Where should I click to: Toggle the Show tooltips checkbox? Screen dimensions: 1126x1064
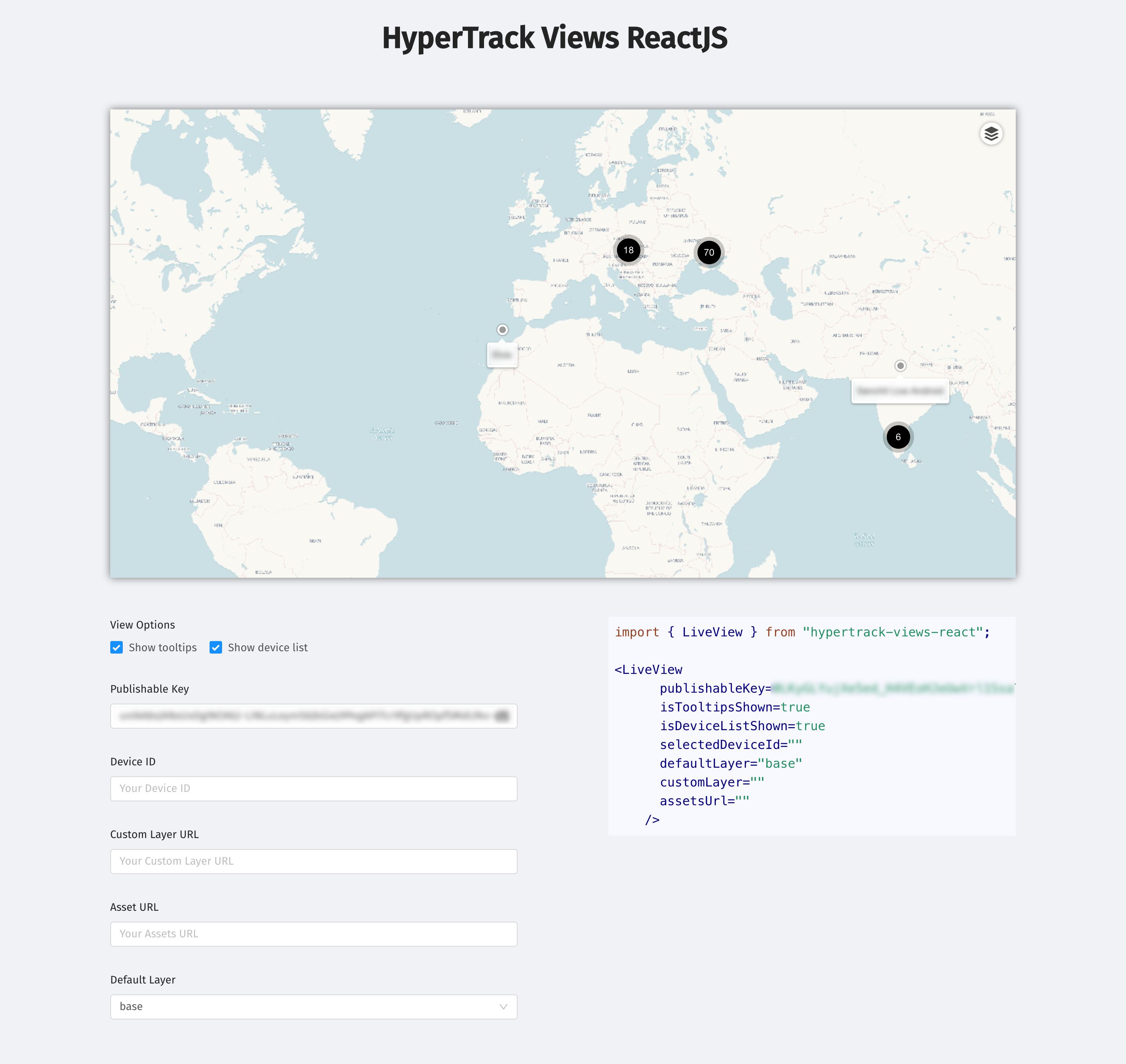pyautogui.click(x=117, y=648)
